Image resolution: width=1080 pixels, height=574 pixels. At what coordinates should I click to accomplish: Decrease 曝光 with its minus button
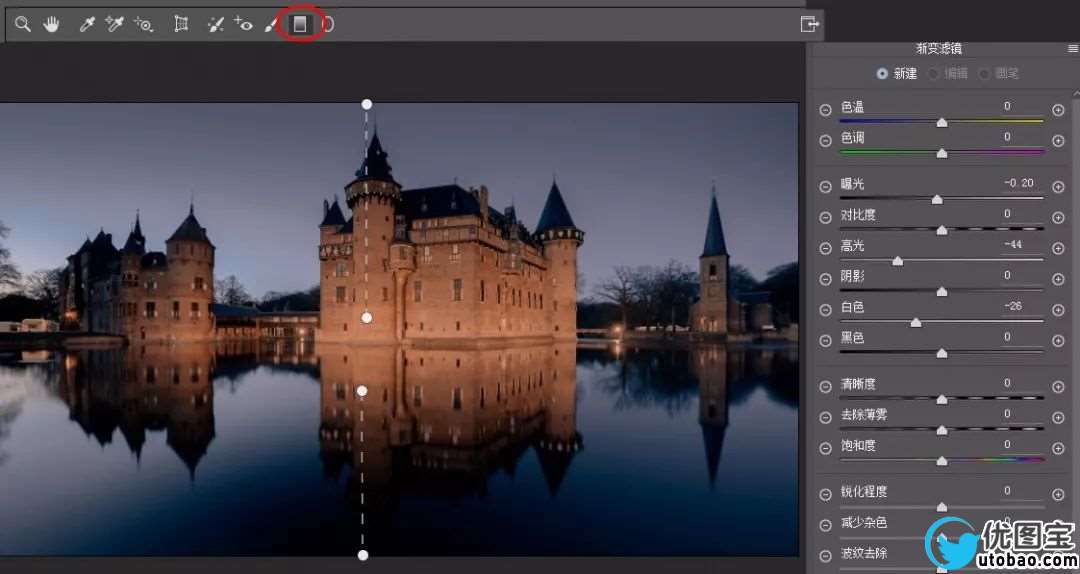tap(825, 187)
